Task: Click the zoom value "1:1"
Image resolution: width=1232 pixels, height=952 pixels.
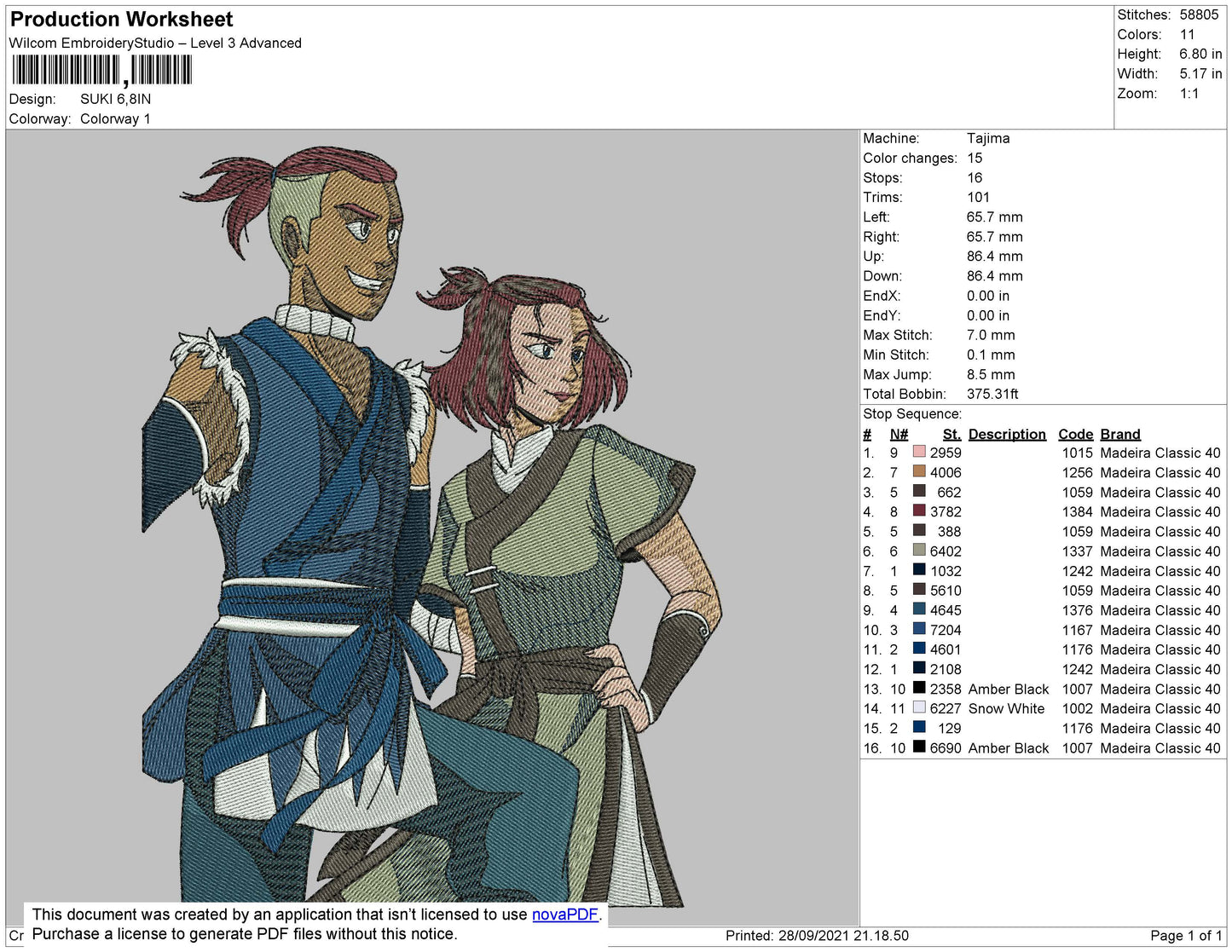Action: [1189, 94]
